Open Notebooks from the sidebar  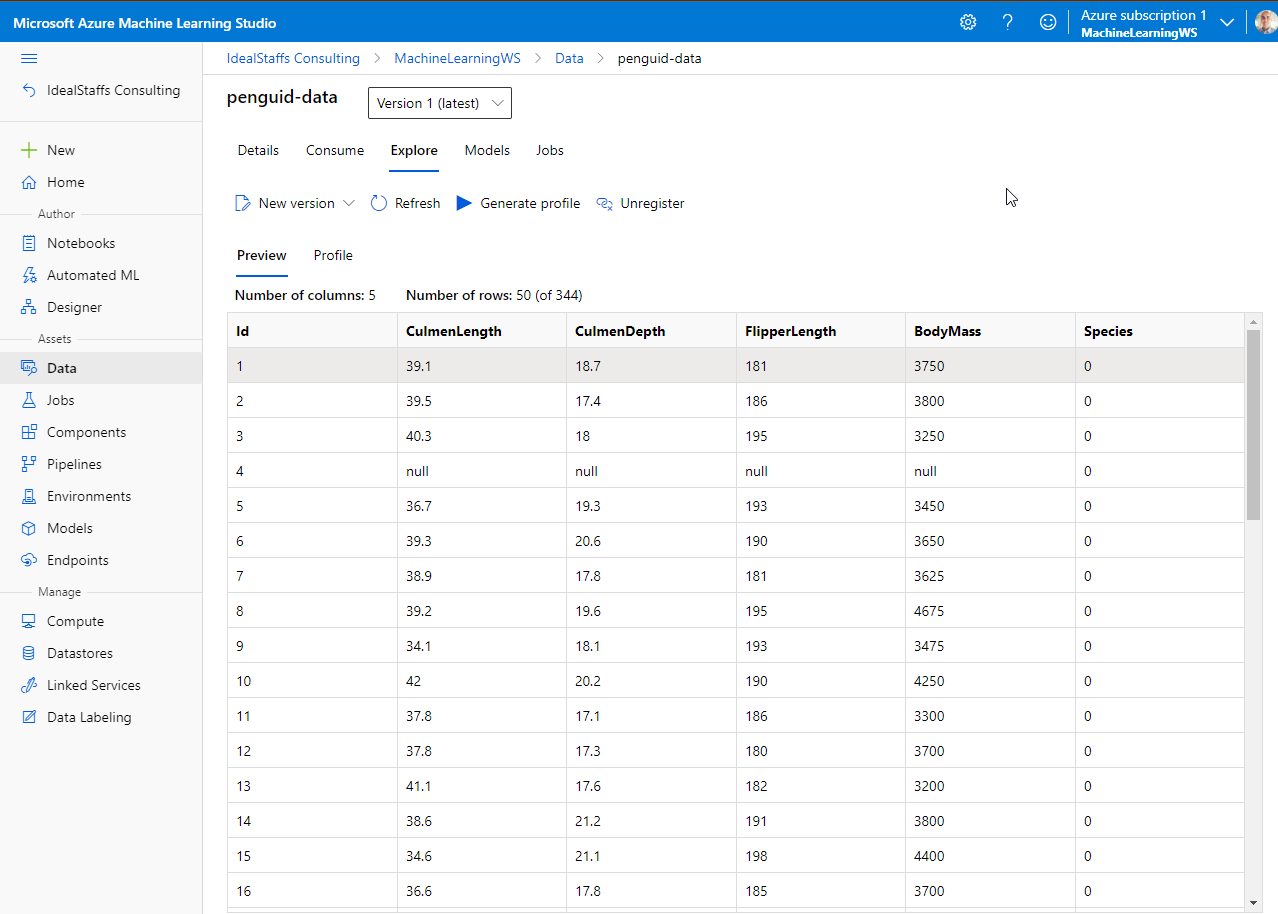point(80,243)
